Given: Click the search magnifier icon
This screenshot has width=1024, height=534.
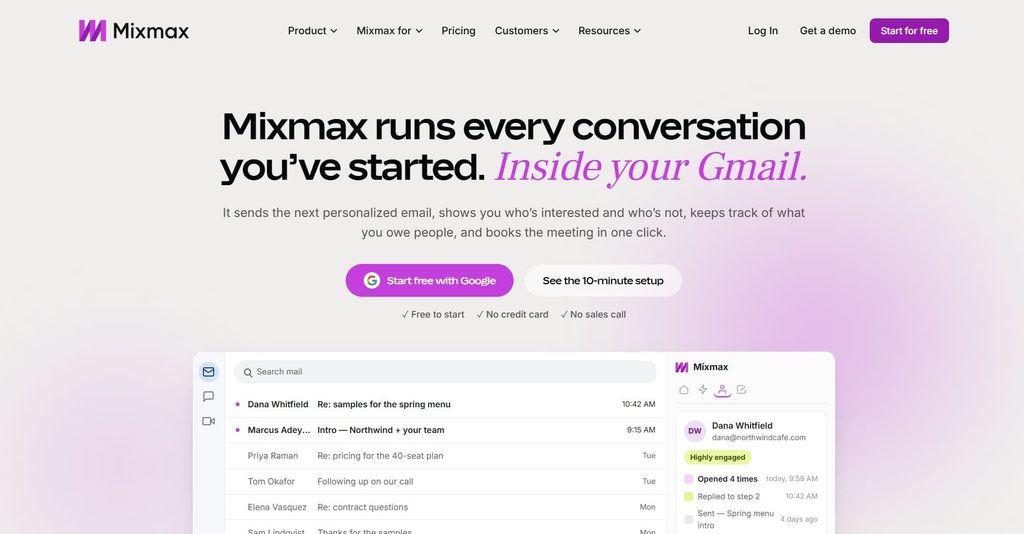Looking at the screenshot, I should (248, 373).
